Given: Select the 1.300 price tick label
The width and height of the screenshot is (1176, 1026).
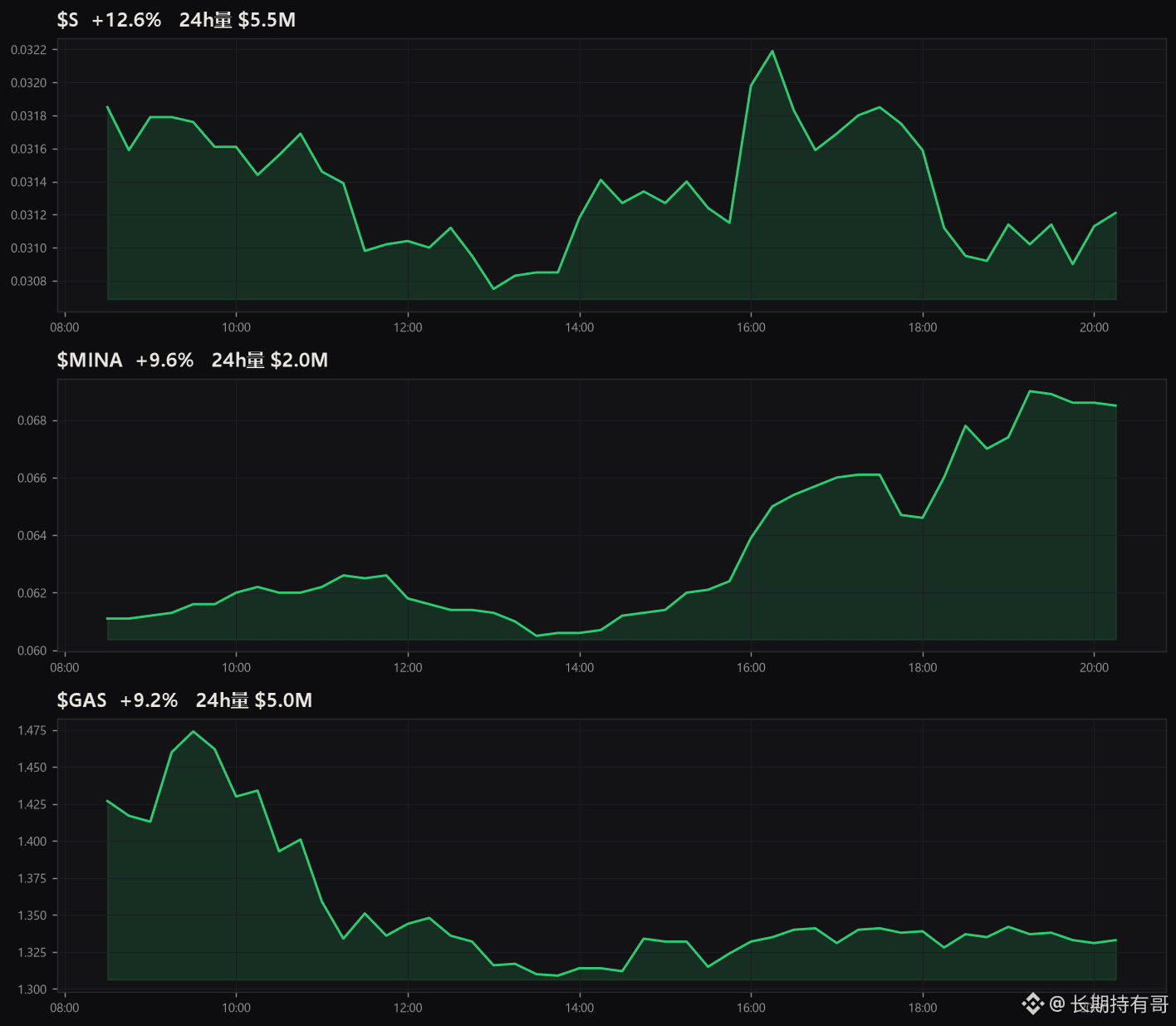Looking at the screenshot, I should click(32, 989).
